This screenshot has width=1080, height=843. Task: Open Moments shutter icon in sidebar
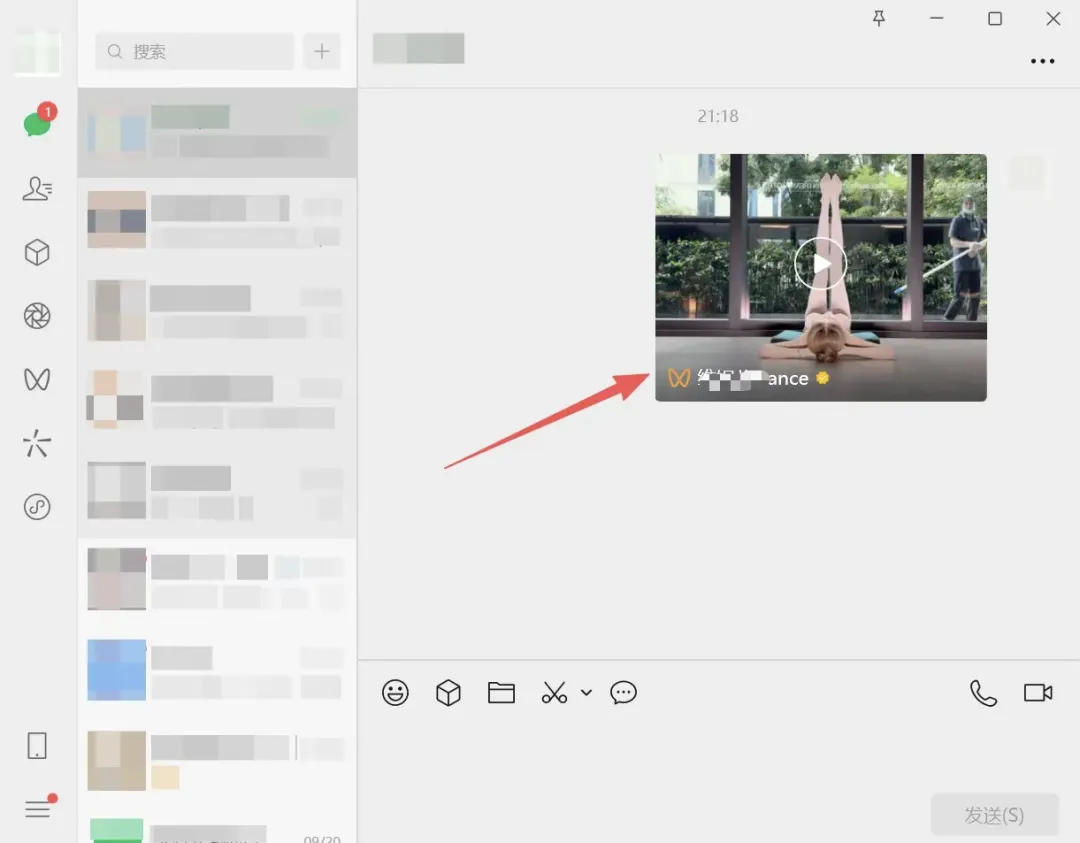[x=37, y=316]
